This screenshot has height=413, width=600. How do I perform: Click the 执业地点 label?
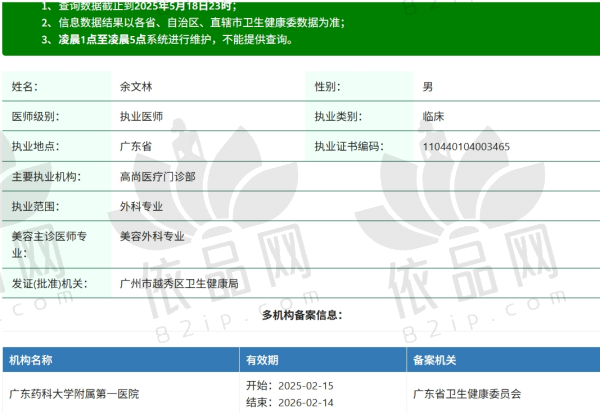35,146
